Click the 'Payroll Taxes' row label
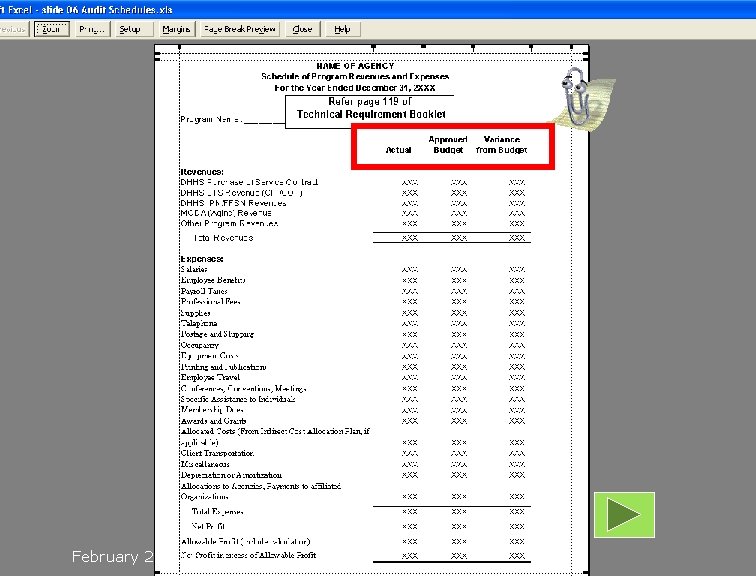Image resolution: width=756 pixels, height=576 pixels. (204, 291)
